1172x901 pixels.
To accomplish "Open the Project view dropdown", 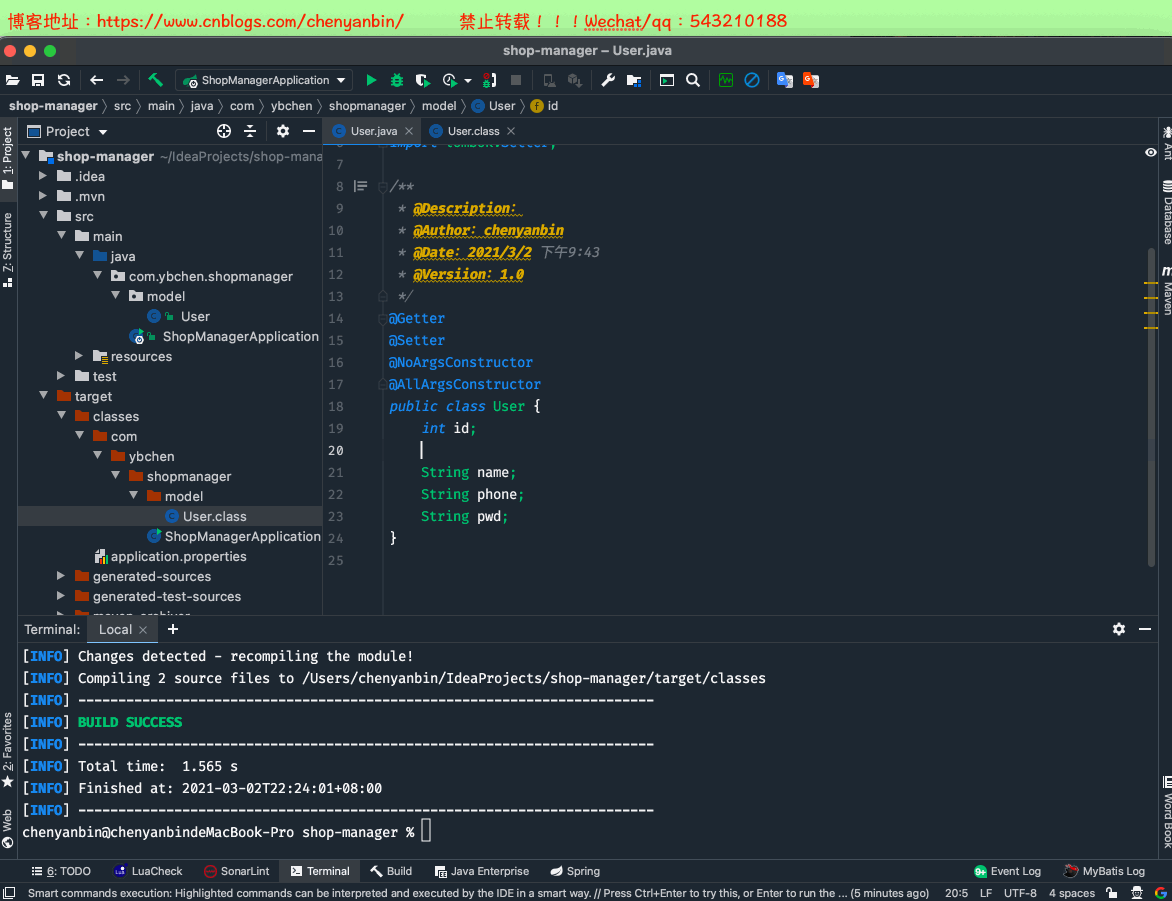I will coord(67,131).
